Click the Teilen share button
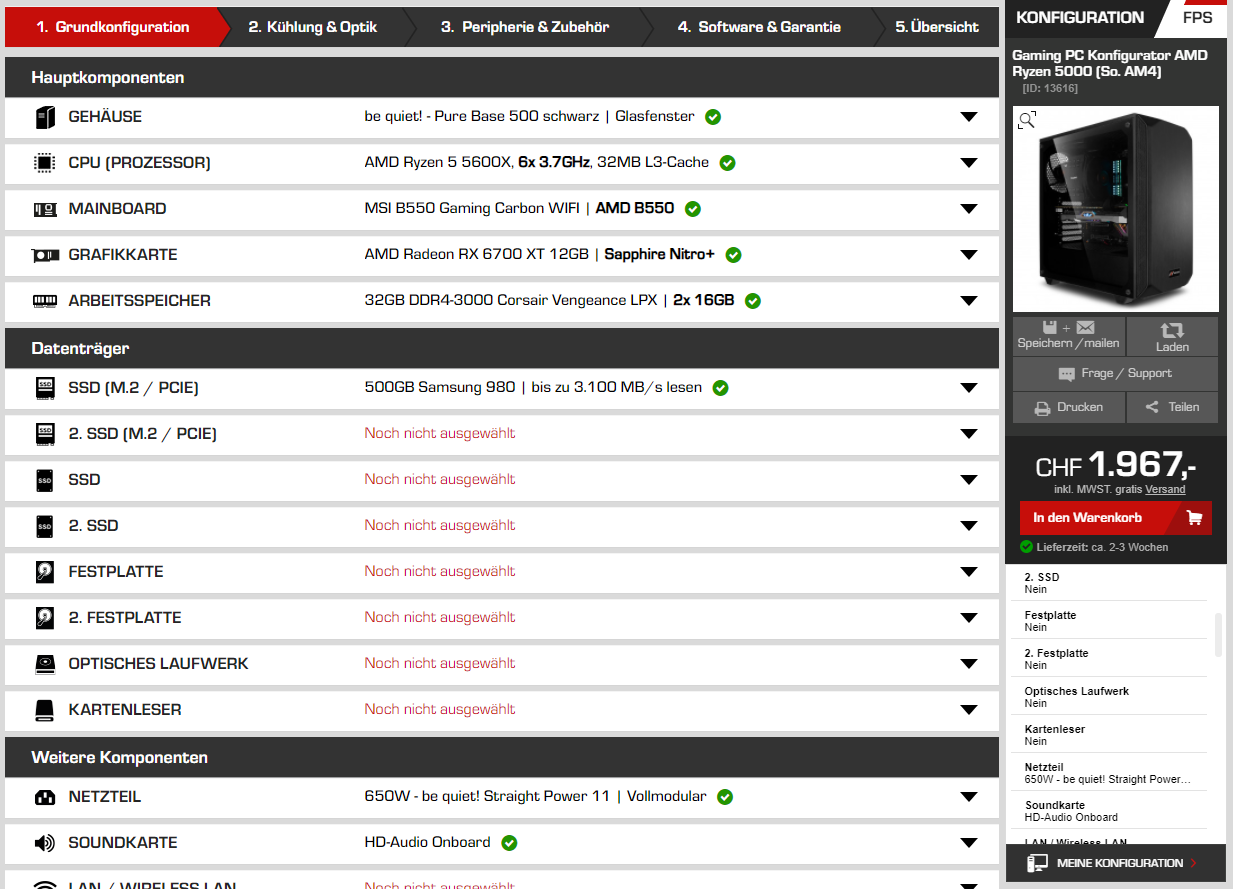 pos(1172,407)
